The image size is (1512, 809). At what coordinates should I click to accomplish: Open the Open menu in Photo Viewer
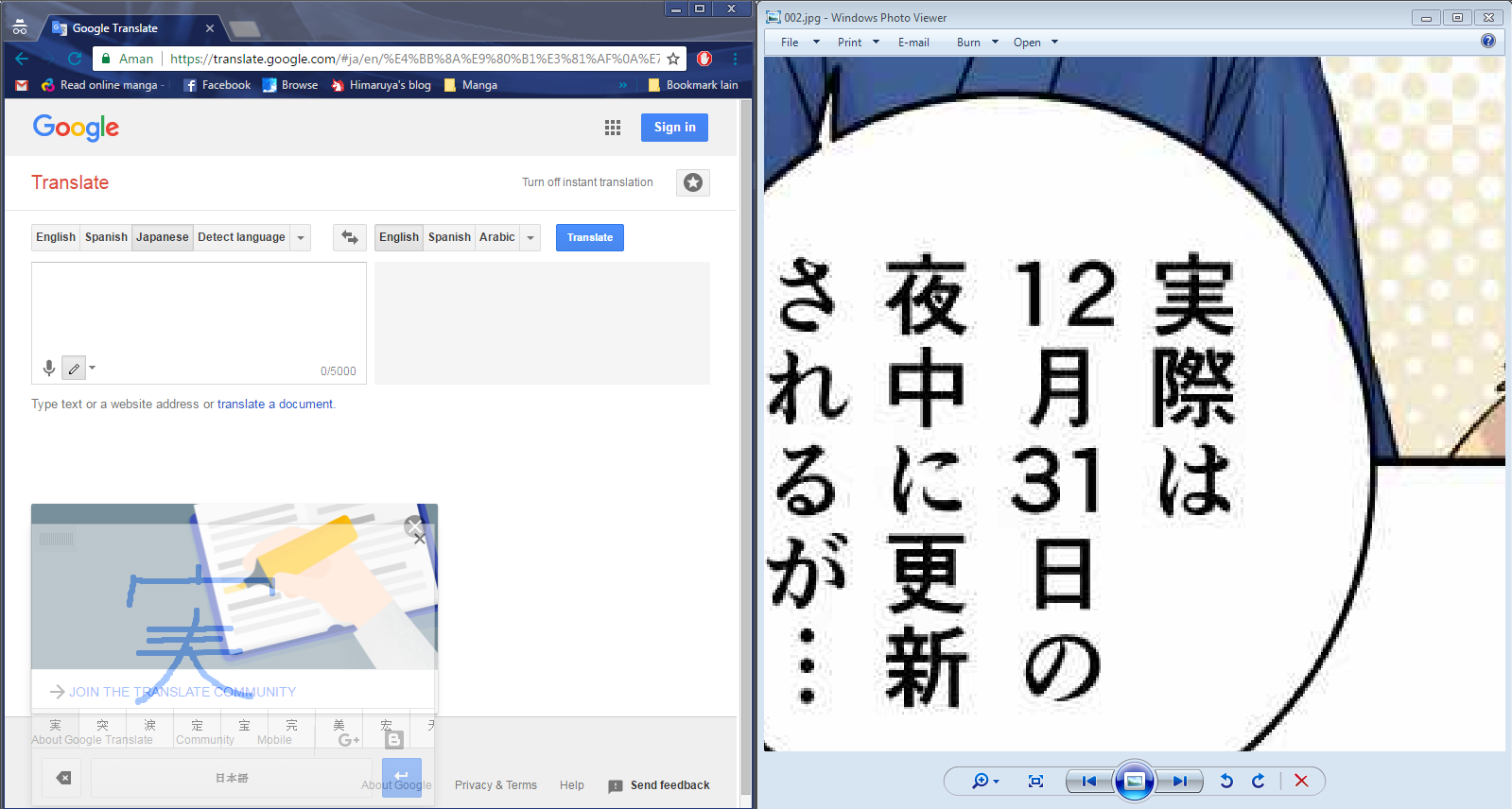point(1035,43)
